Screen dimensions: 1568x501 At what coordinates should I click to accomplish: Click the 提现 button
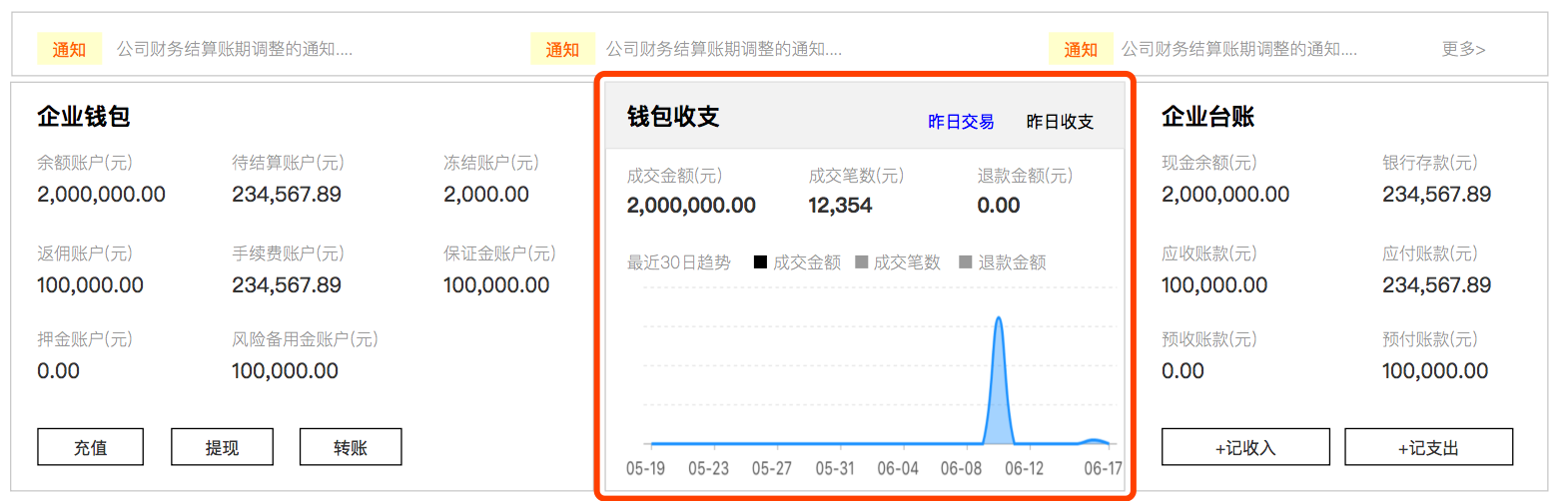(x=222, y=447)
